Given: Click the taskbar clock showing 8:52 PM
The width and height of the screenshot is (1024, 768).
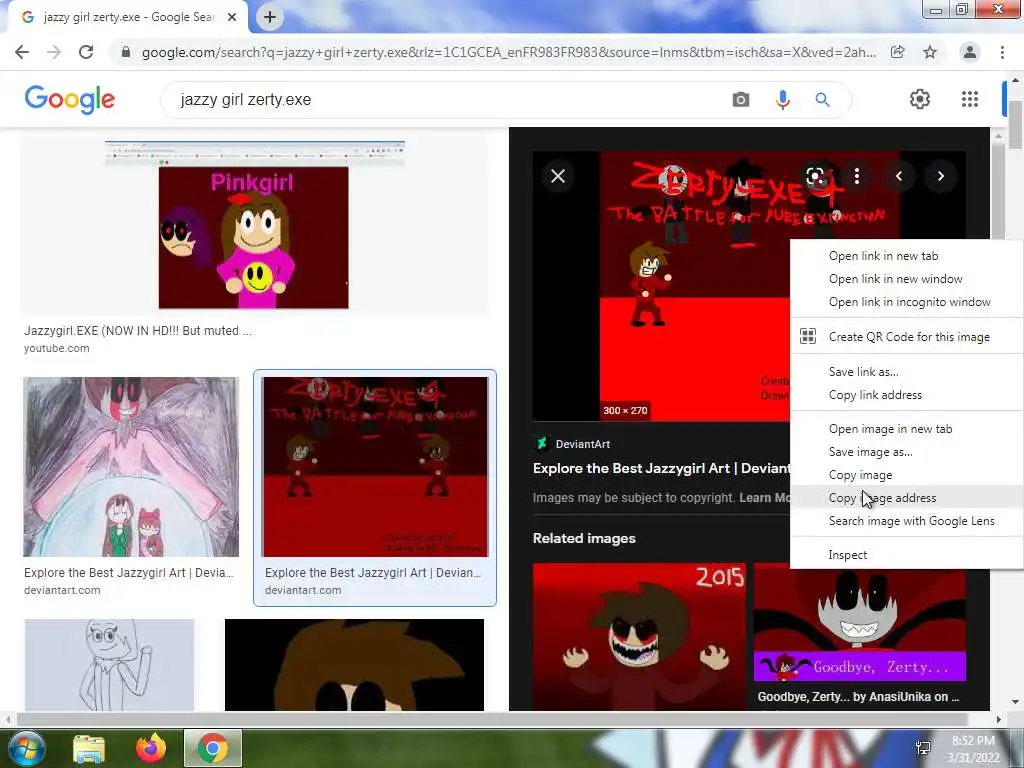Looking at the screenshot, I should pos(973,749).
